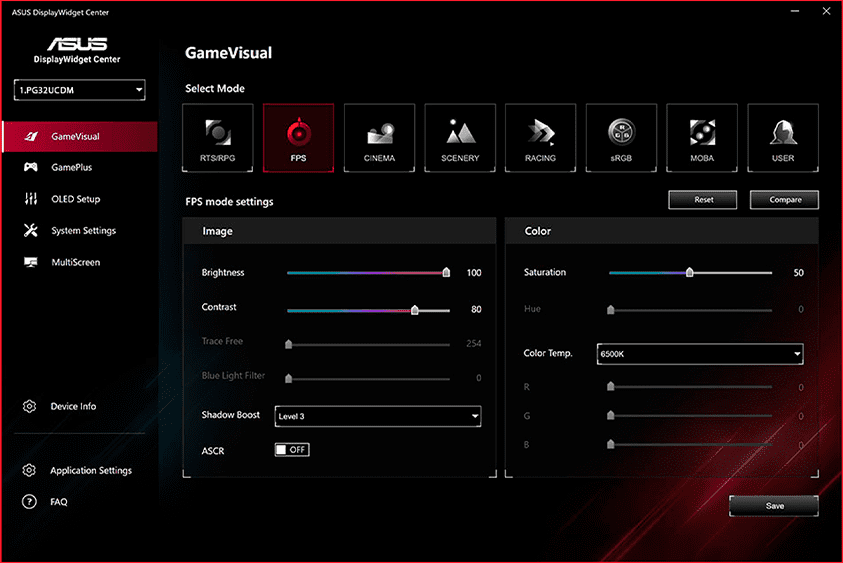Viewport: 843px width, 563px height.
Task: Click the Reset button
Action: (x=703, y=199)
